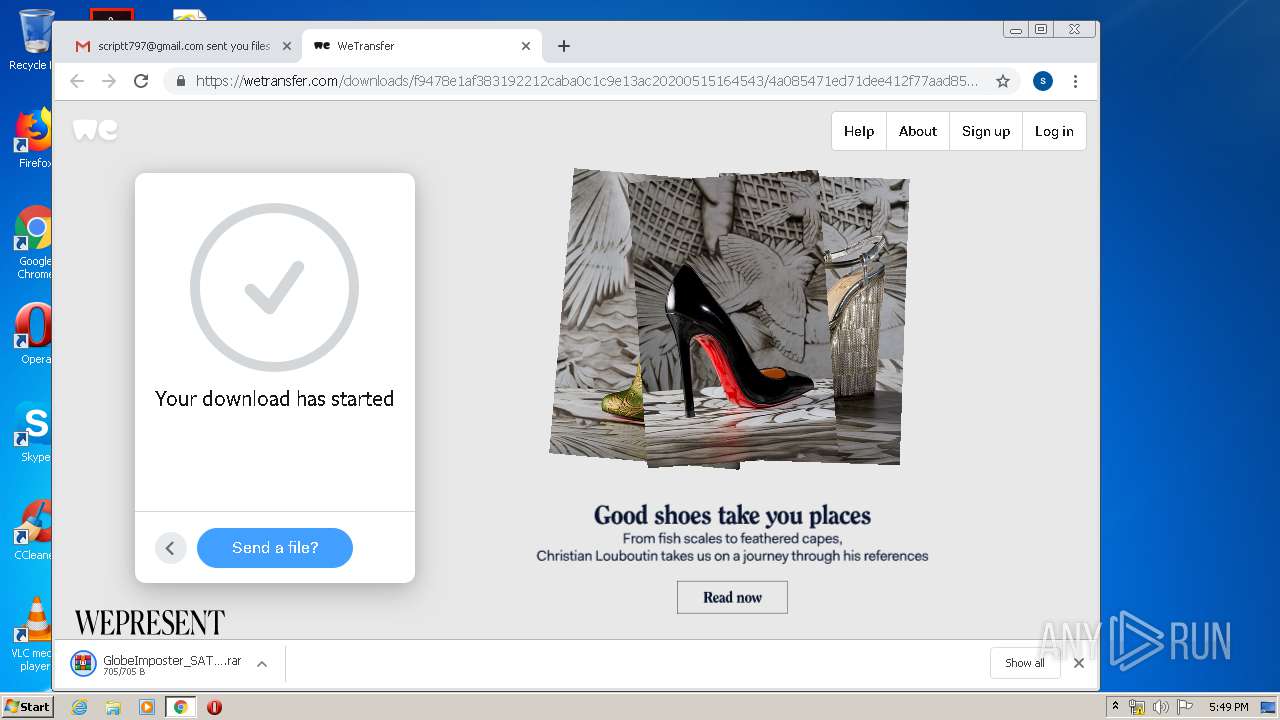Viewport: 1280px width, 720px height.
Task: Go forward with browser forward arrow
Action: point(109,81)
